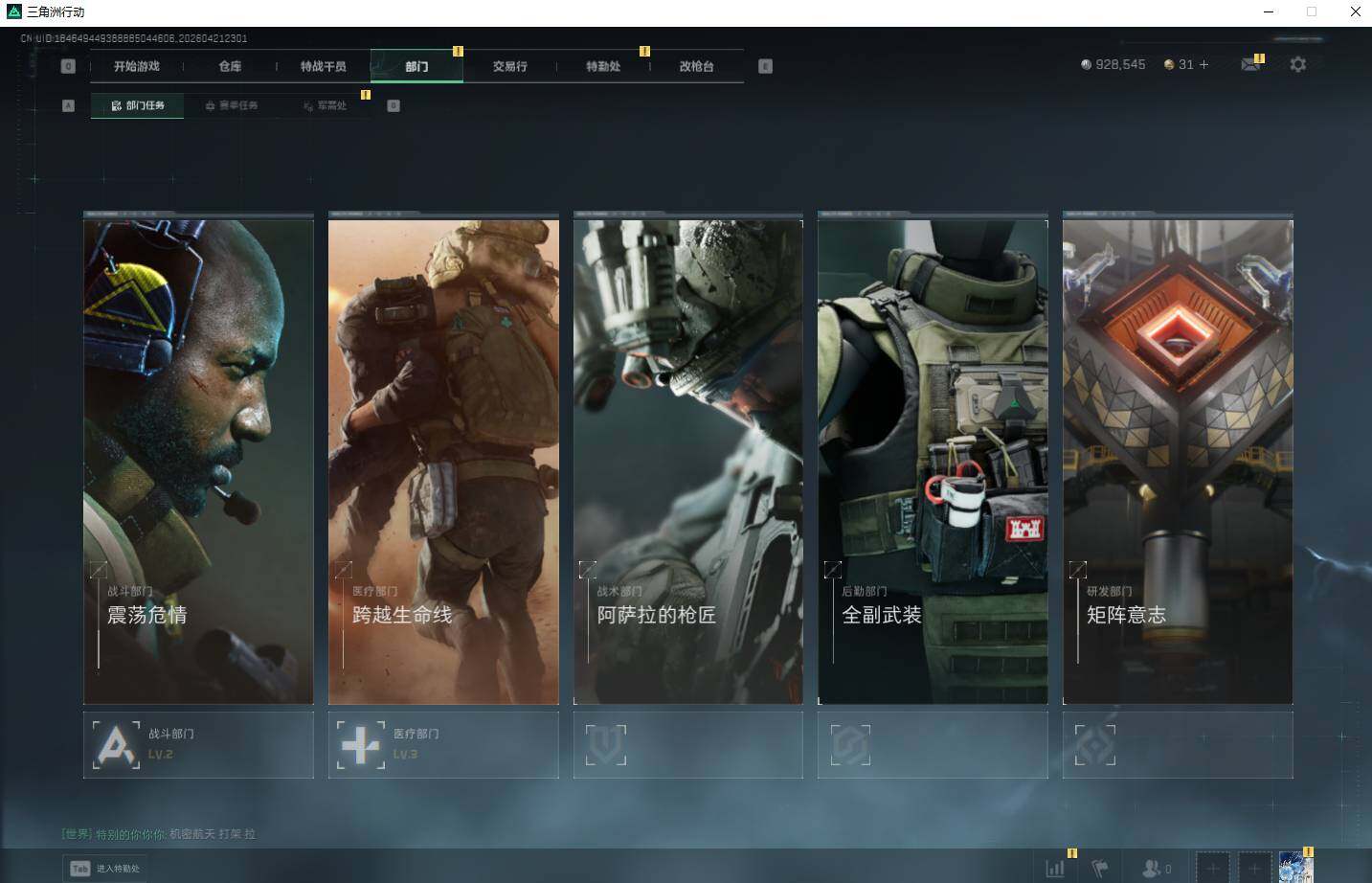Click the silver coin icon beside 928,545
The height and width of the screenshot is (883, 1372).
click(1086, 64)
